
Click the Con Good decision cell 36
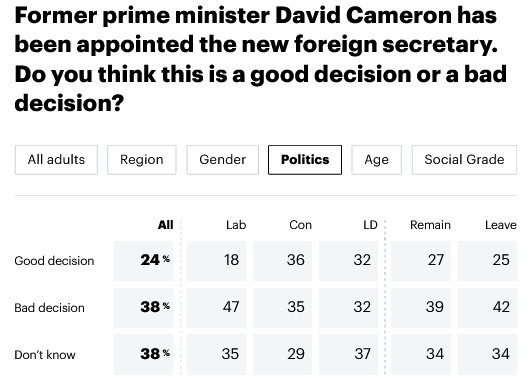(x=282, y=261)
